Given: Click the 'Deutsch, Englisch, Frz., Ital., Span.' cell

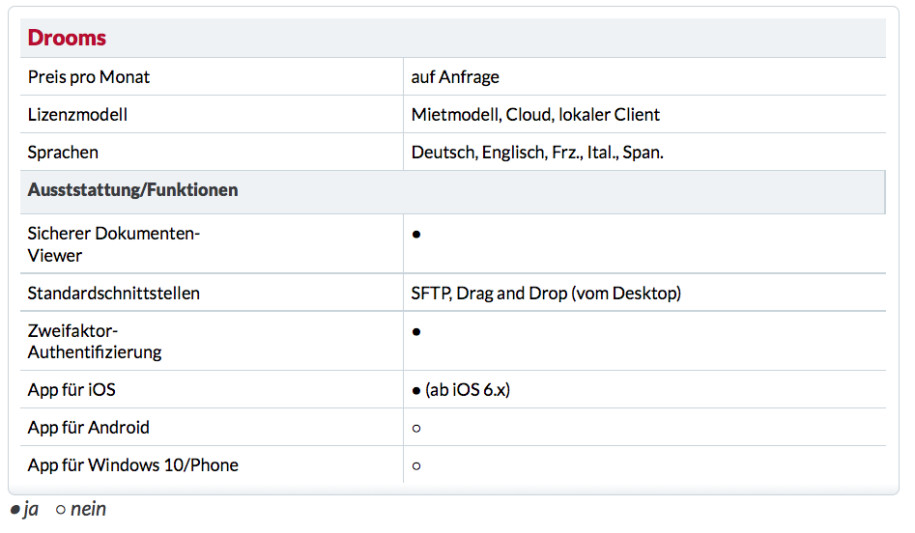Looking at the screenshot, I should [537, 152].
